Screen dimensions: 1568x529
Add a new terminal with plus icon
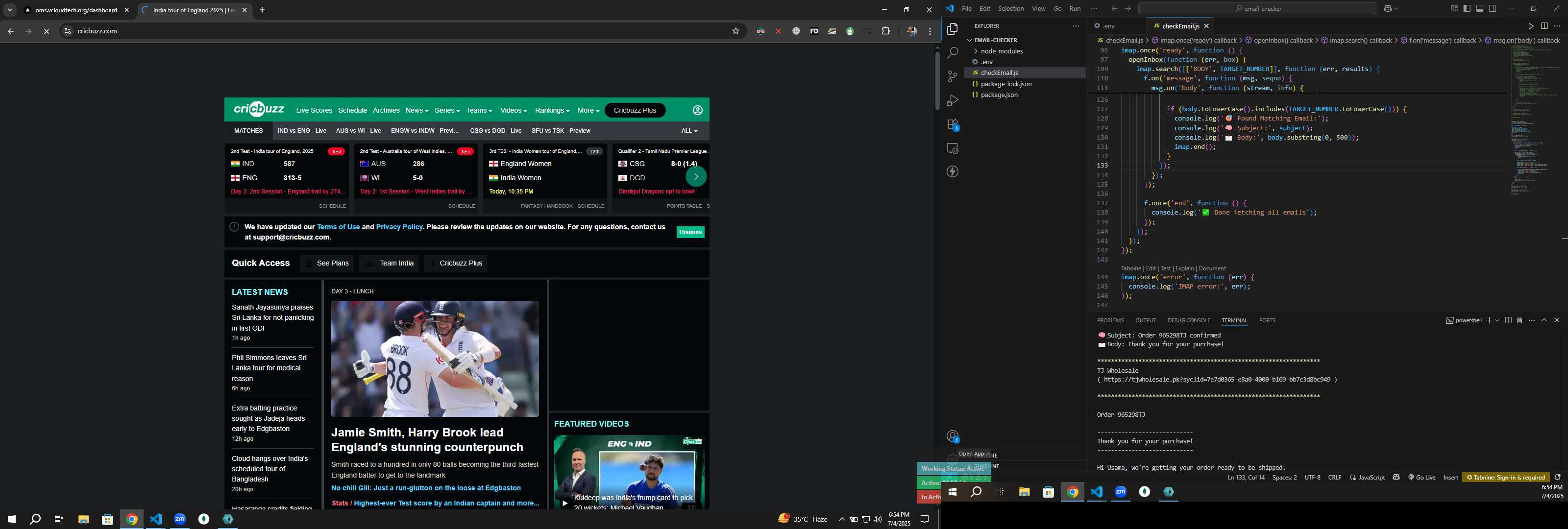point(1489,320)
